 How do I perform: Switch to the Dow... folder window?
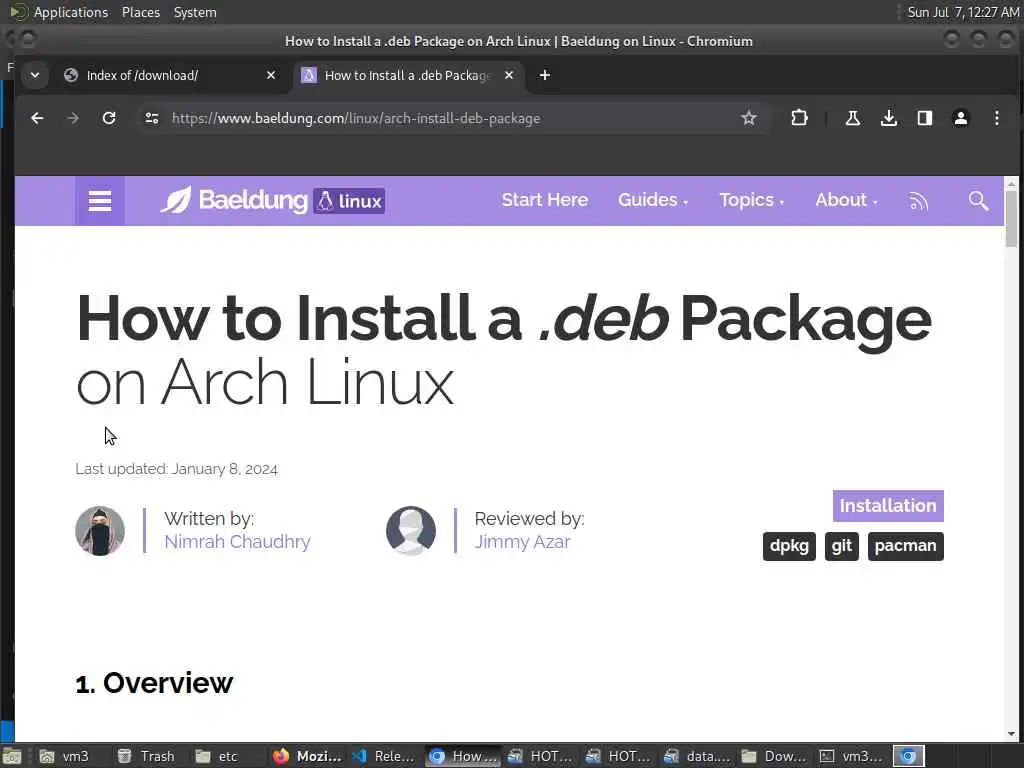775,756
